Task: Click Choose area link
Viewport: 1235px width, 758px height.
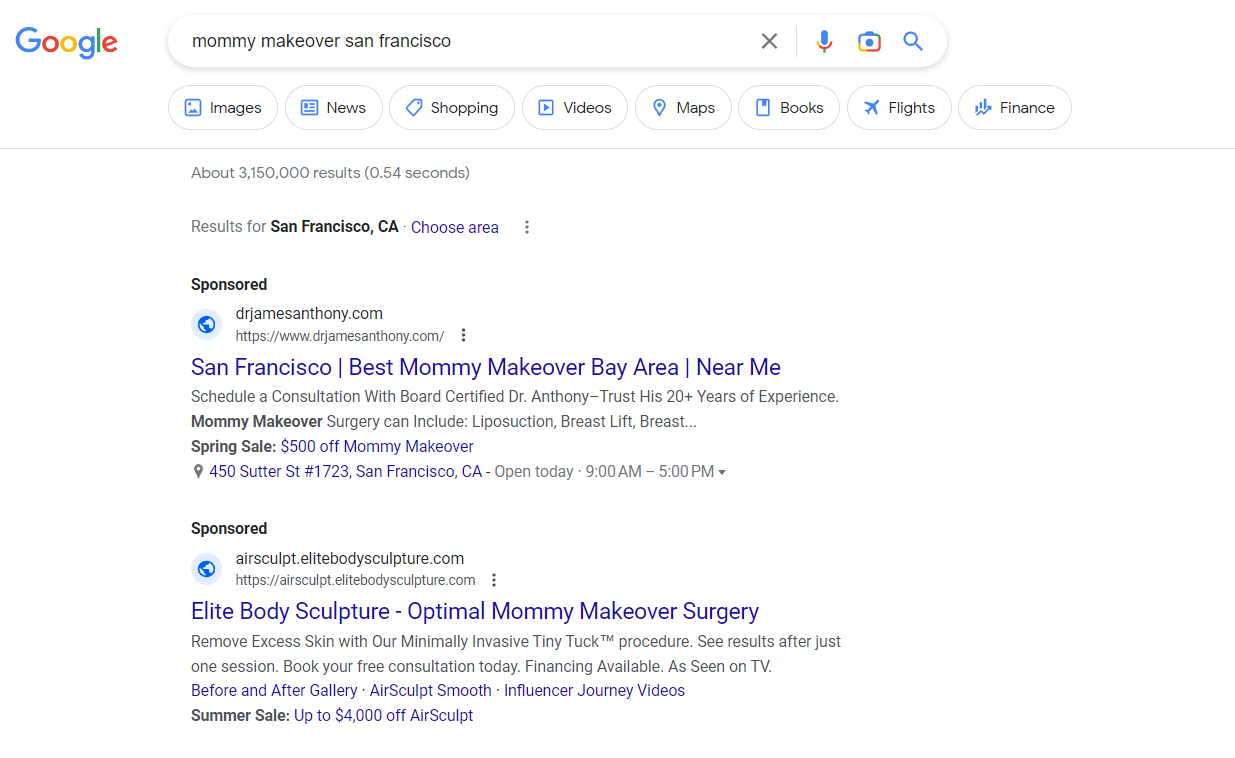Action: pyautogui.click(x=455, y=227)
